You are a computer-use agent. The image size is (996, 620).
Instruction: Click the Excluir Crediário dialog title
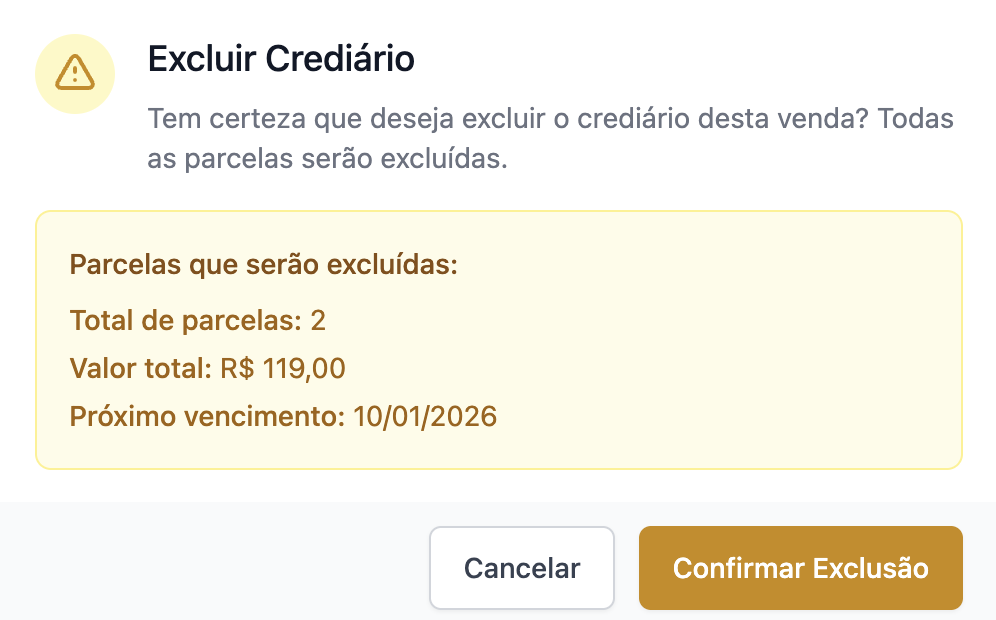click(x=281, y=59)
